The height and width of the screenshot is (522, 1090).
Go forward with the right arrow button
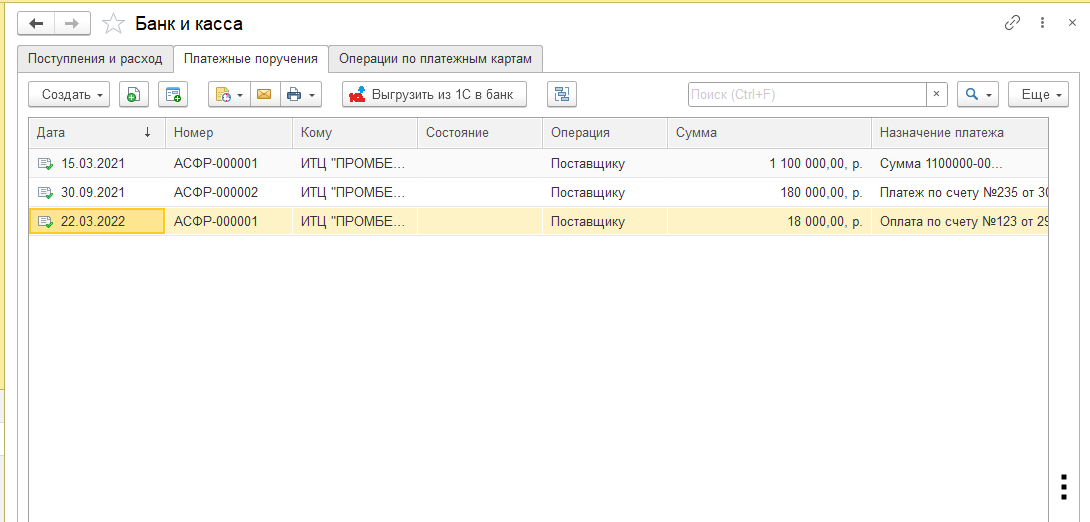click(72, 24)
